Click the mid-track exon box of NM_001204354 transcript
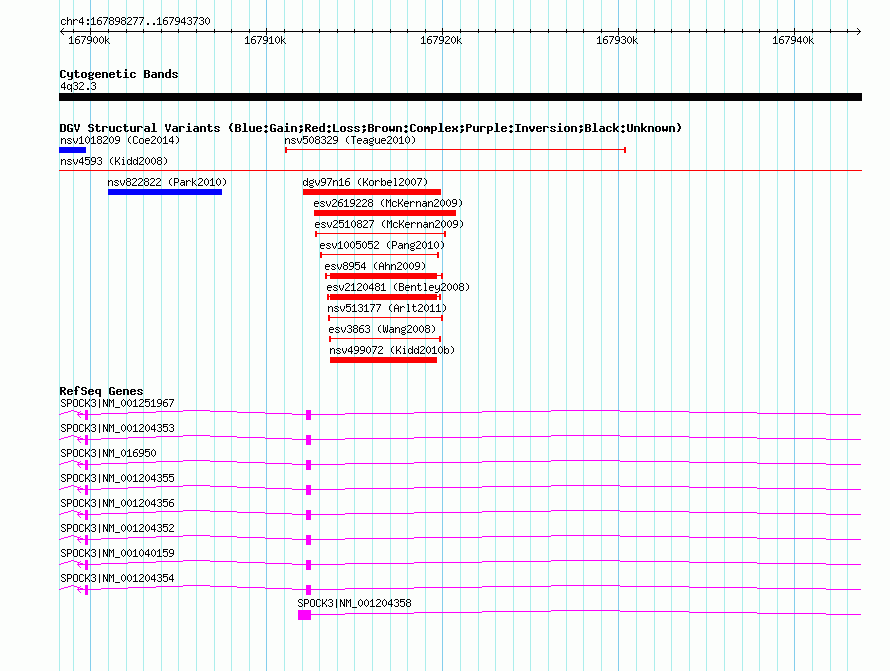This screenshot has width=890, height=671. pos(309,590)
